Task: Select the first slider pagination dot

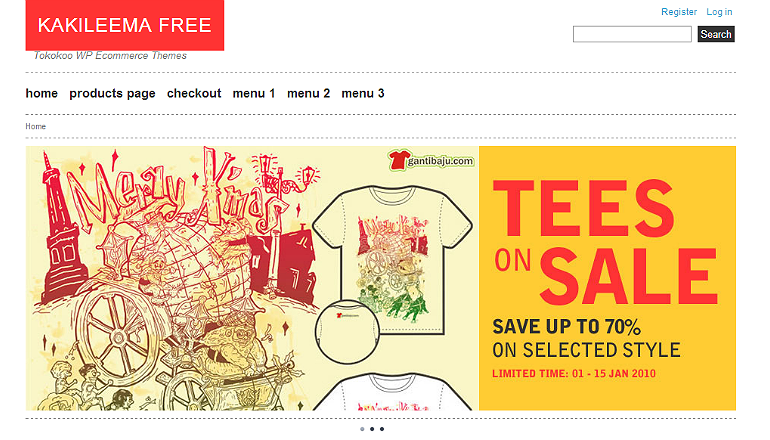Action: (362, 429)
